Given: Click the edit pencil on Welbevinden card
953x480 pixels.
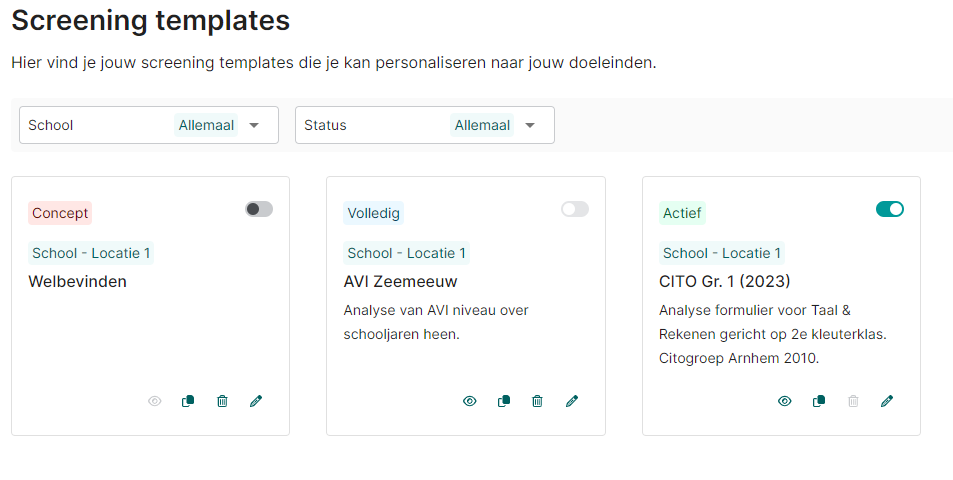Looking at the screenshot, I should [x=256, y=401].
